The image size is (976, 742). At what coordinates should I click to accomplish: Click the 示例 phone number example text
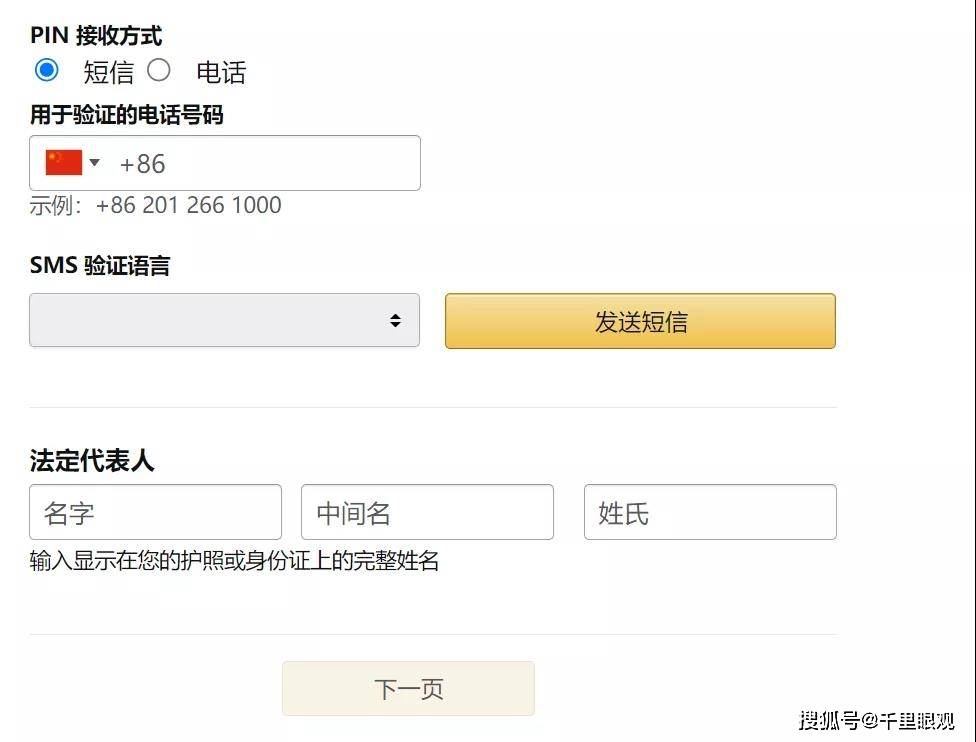pos(155,205)
